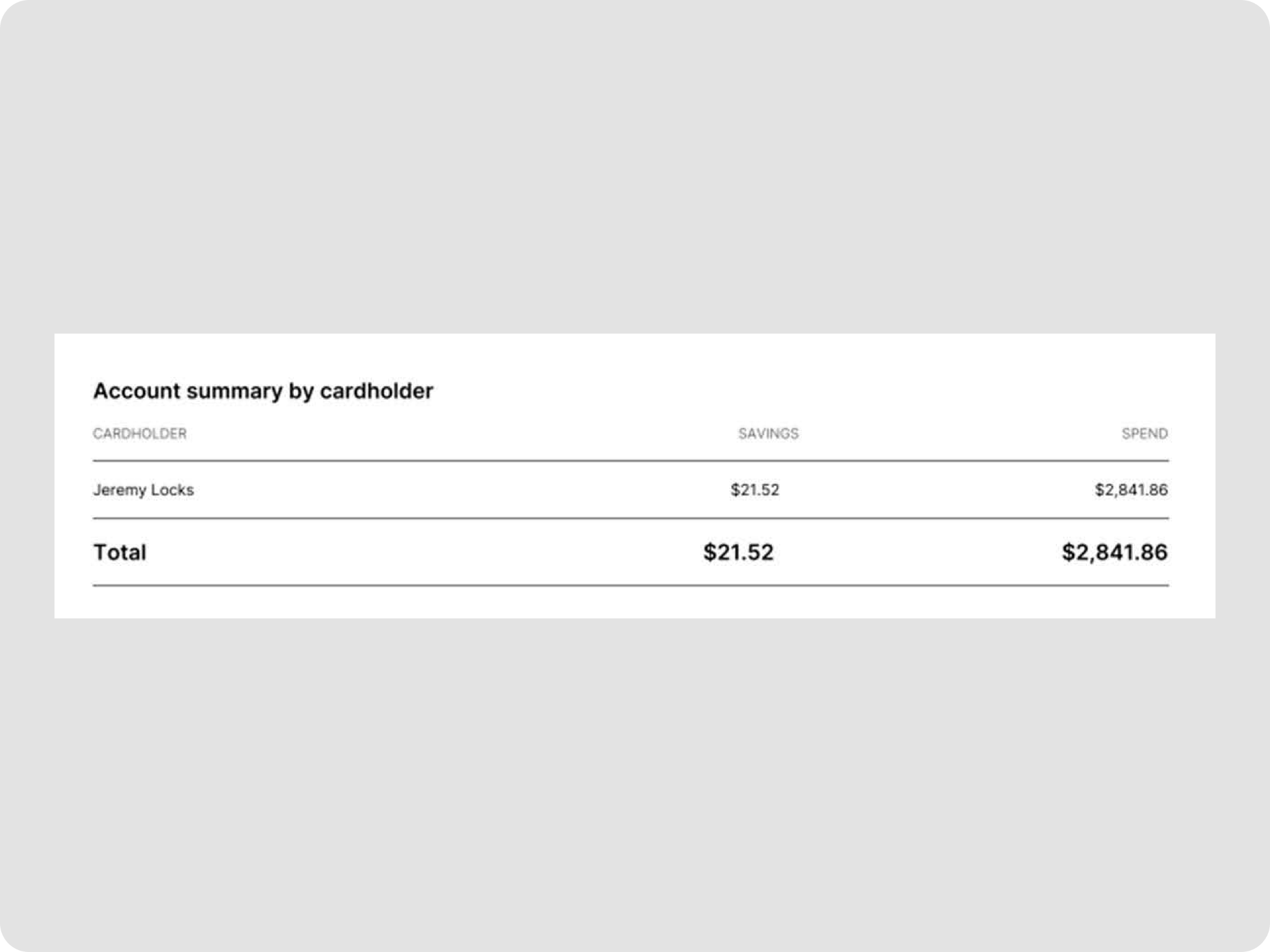Sort by the SAVINGS column header

coord(768,433)
